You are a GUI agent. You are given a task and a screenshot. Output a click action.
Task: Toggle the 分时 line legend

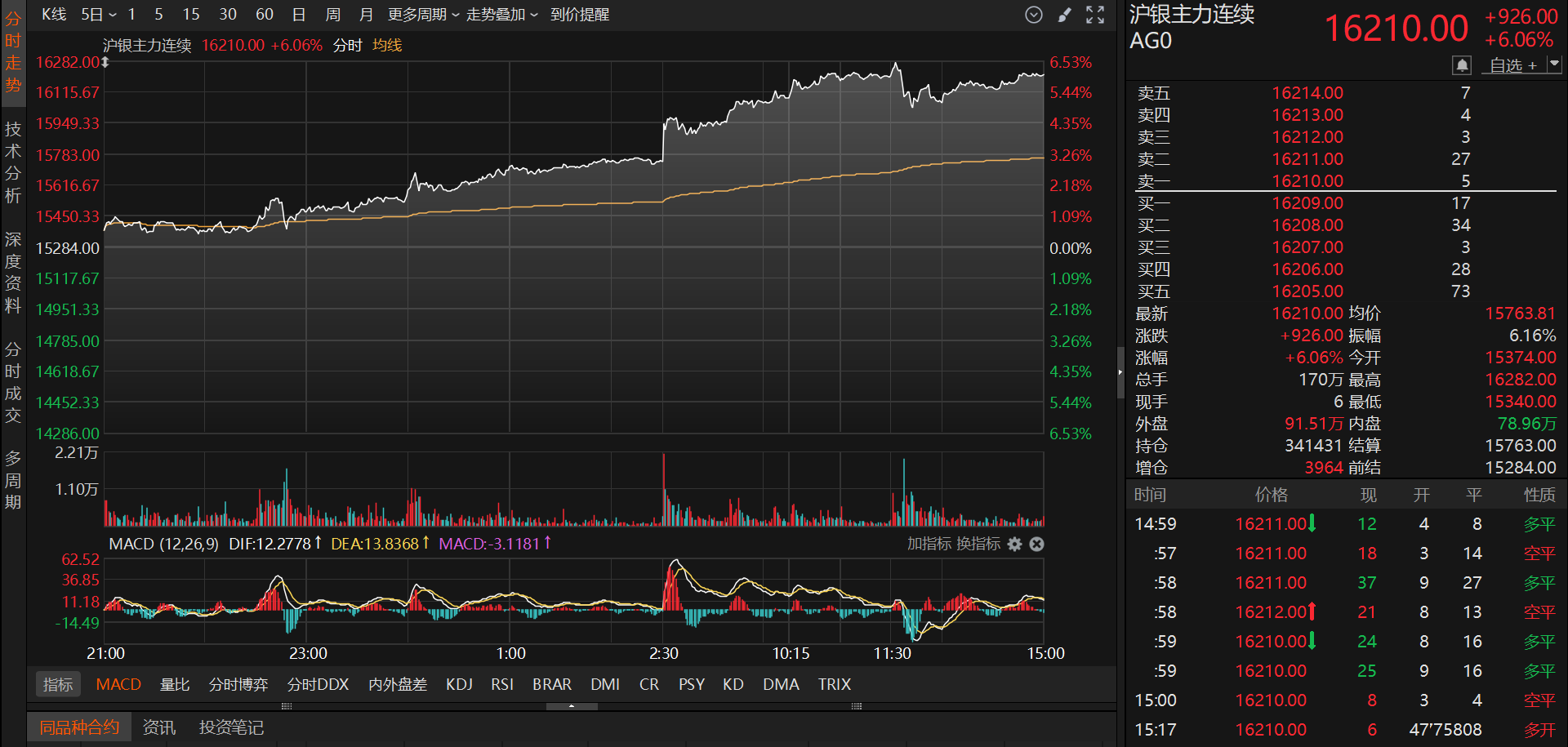(x=347, y=46)
